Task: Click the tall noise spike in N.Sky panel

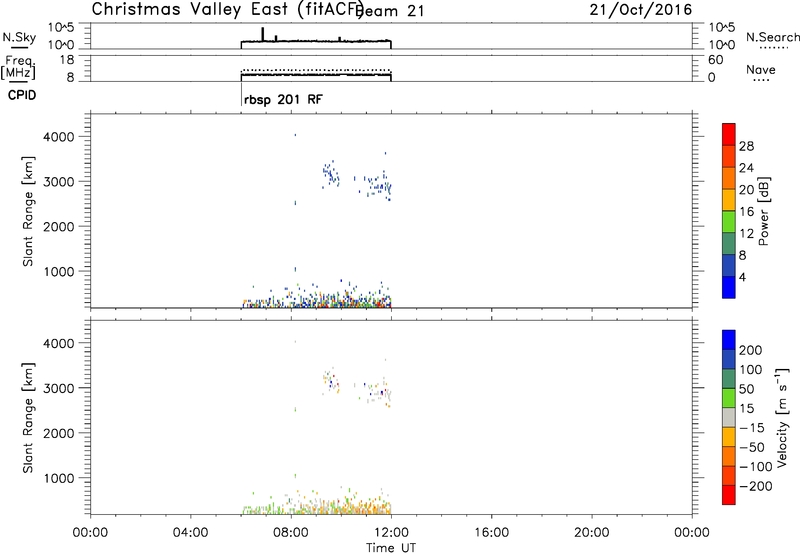Action: [x=263, y=34]
